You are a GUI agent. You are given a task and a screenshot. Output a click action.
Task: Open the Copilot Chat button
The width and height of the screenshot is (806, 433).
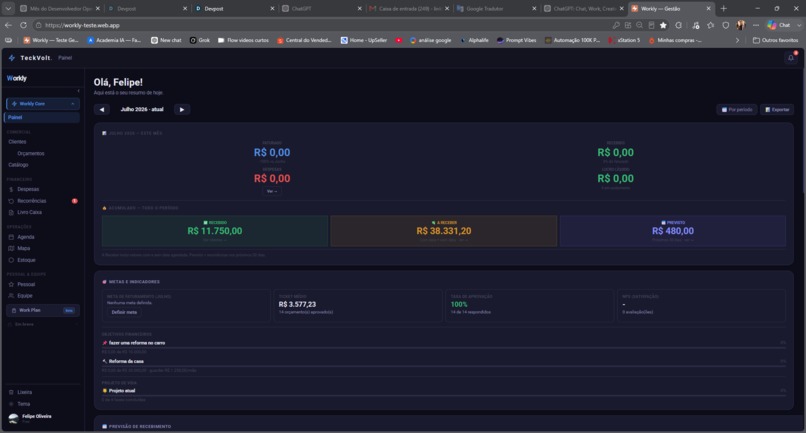(779, 25)
